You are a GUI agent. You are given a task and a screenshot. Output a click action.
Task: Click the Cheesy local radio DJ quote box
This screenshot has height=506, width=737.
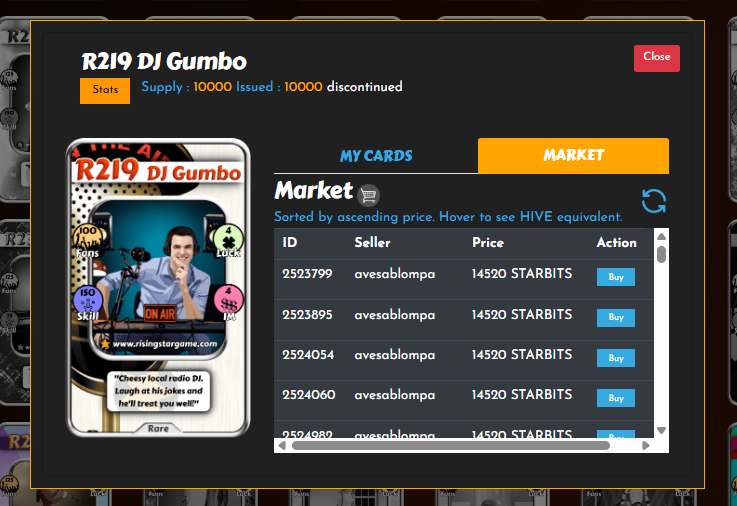158,391
